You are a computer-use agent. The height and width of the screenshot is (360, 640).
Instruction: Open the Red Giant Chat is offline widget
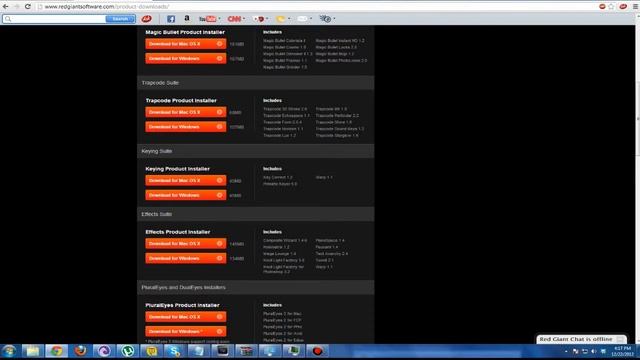click(x=581, y=339)
